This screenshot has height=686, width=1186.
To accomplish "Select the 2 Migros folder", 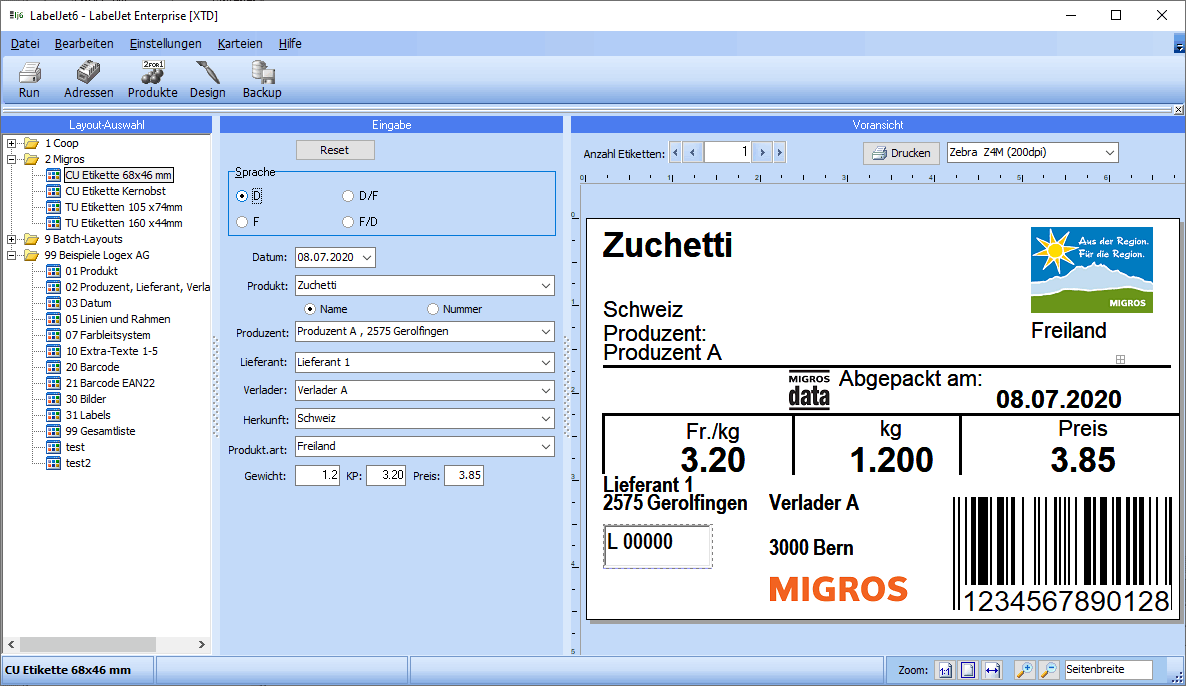I will coord(64,159).
